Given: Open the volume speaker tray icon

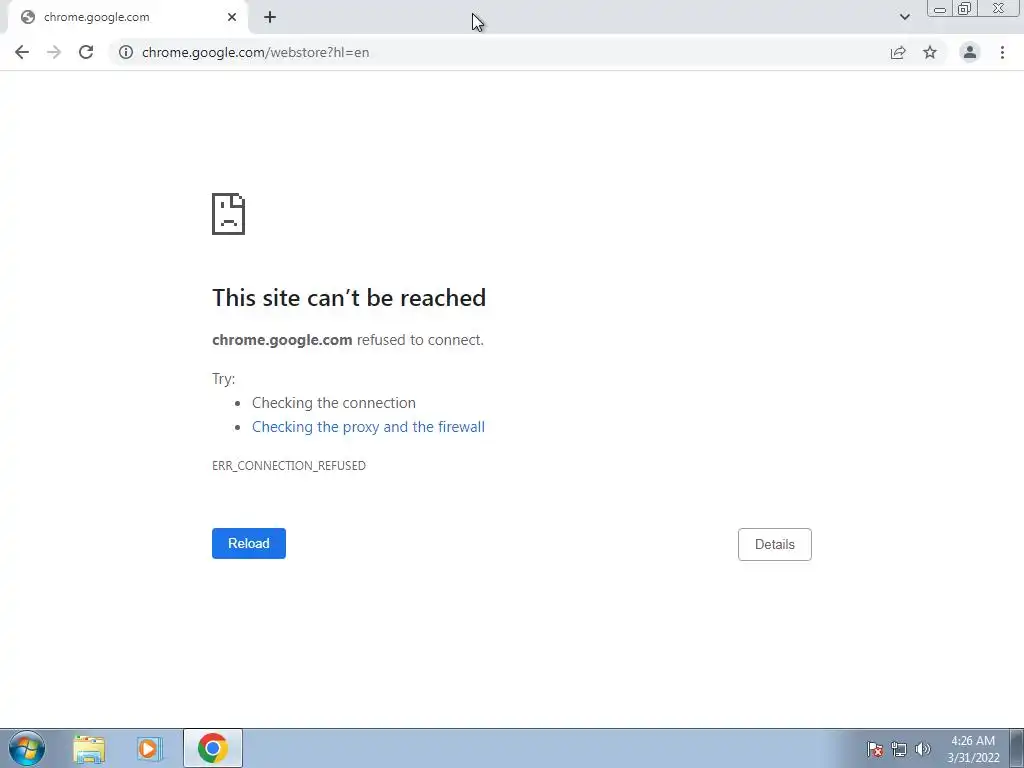Looking at the screenshot, I should click(x=923, y=749).
